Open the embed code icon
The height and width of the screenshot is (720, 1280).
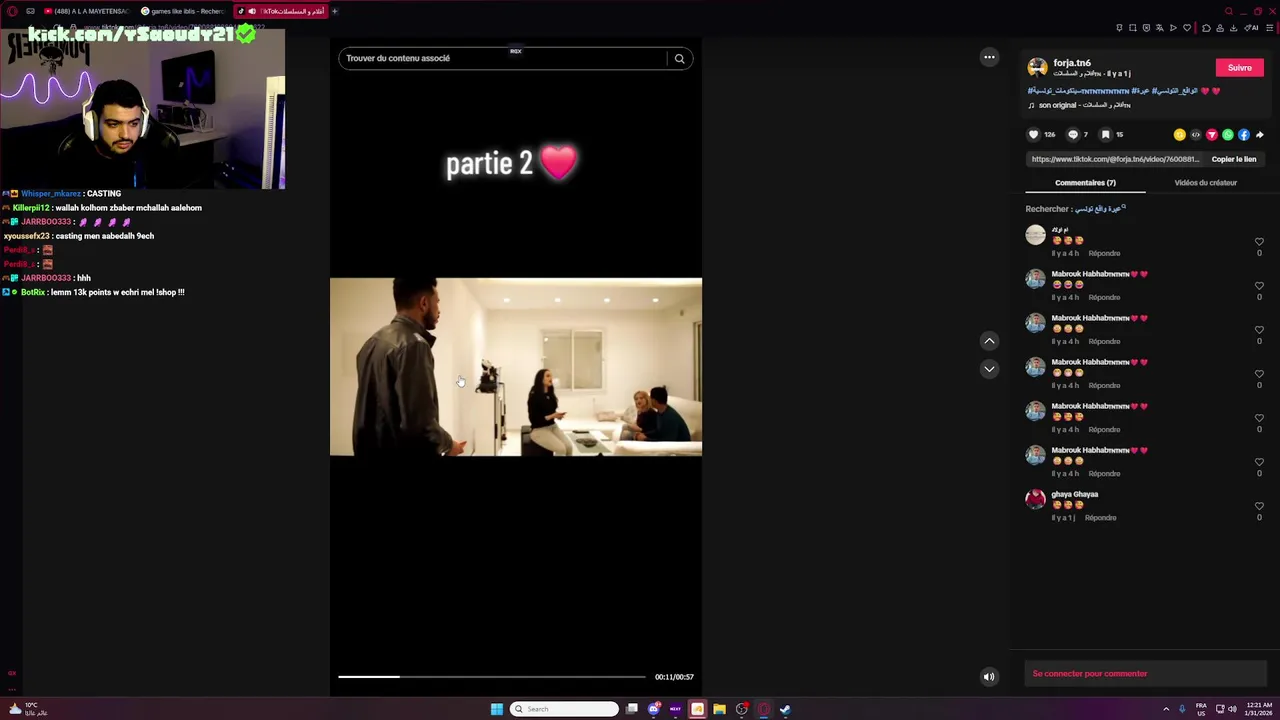[1196, 135]
